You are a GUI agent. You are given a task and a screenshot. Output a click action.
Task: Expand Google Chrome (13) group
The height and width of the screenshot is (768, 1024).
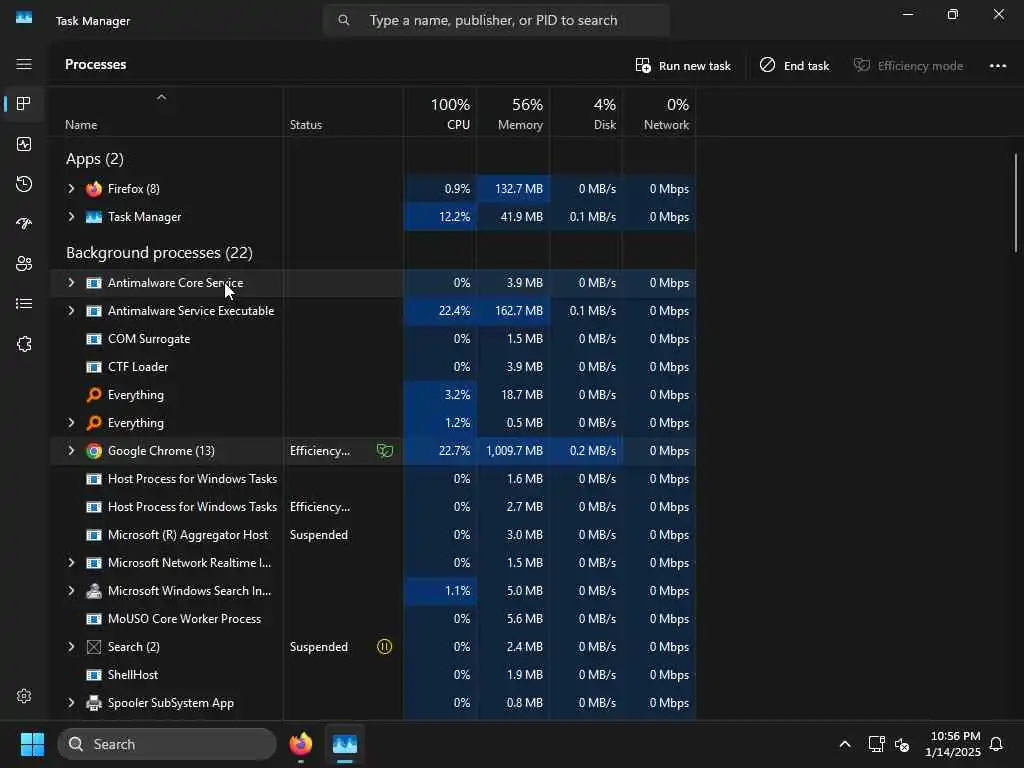71,451
